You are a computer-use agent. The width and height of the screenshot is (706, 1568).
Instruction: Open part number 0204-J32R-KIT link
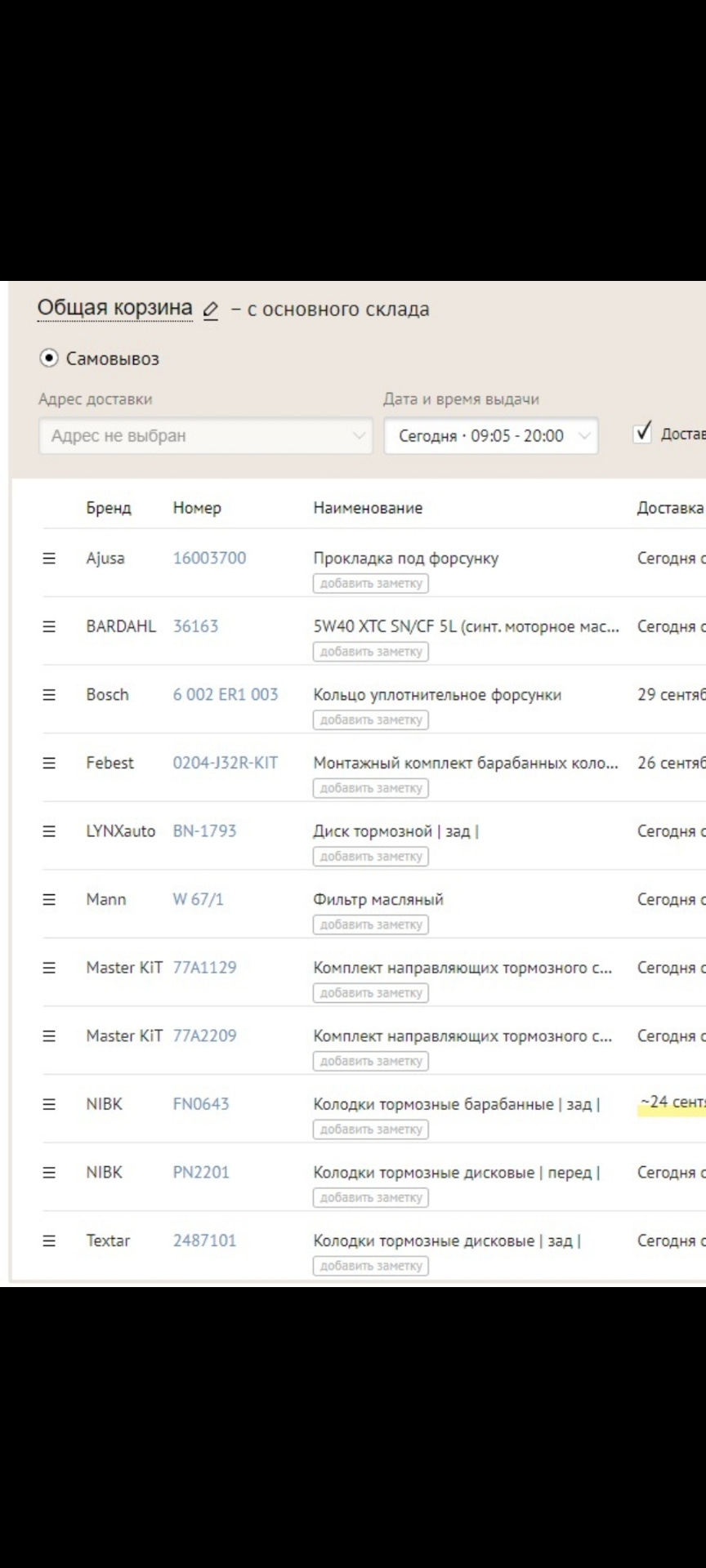[225, 763]
